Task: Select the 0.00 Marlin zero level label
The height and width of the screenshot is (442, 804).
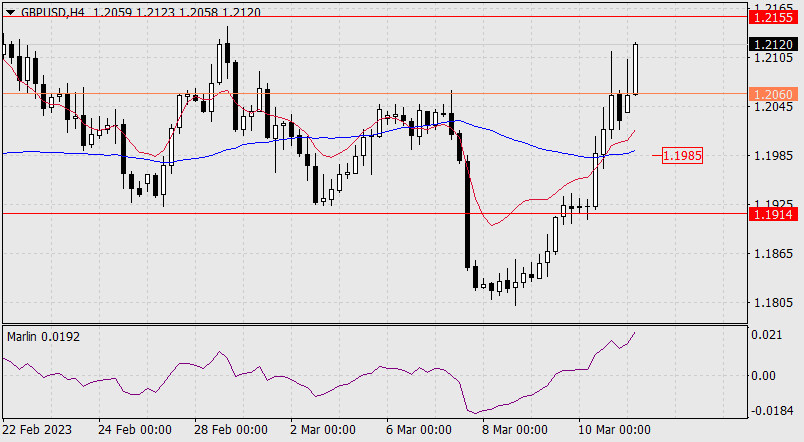Action: (765, 376)
